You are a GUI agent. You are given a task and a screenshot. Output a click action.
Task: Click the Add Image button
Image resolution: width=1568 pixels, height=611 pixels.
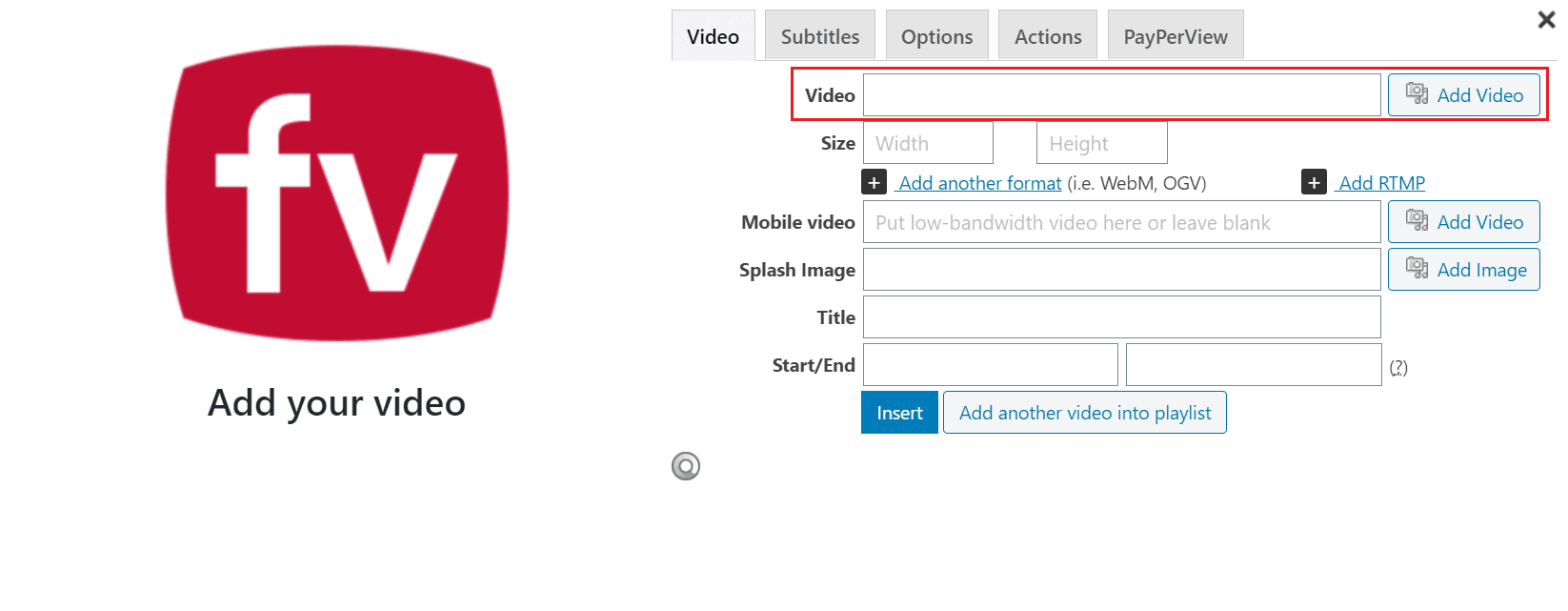[1464, 270]
